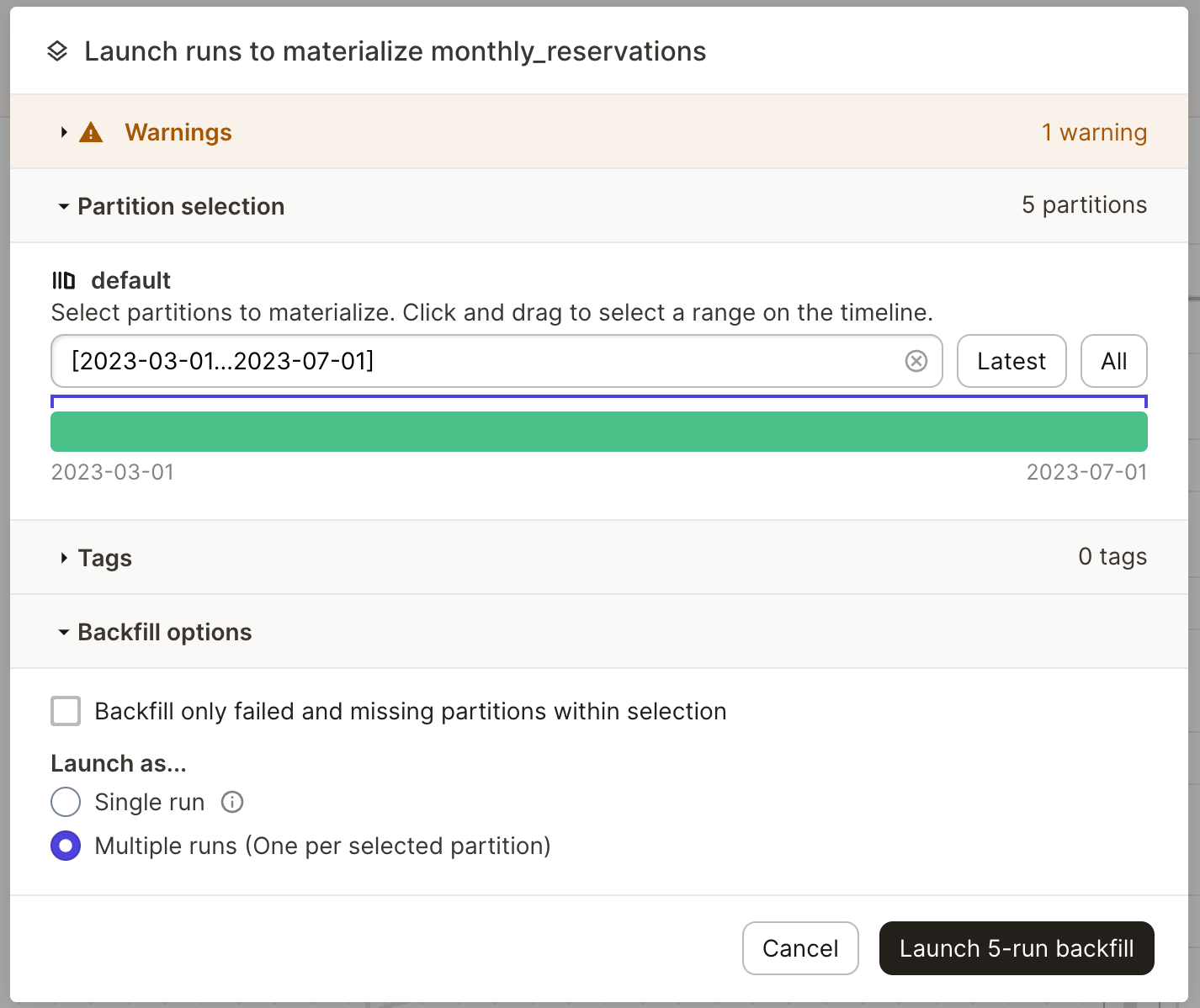Click the green partition timeline bar
Image resolution: width=1200 pixels, height=1008 pixels.
pos(599,432)
